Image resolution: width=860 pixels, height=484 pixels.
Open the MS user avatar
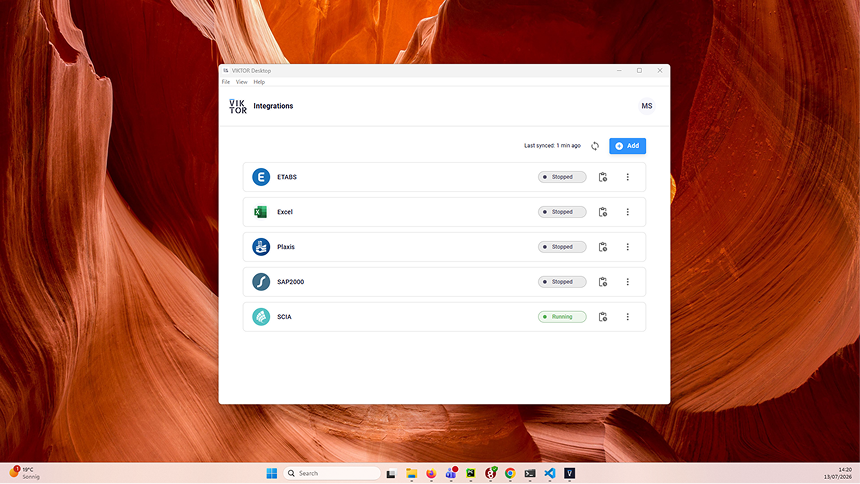point(647,106)
